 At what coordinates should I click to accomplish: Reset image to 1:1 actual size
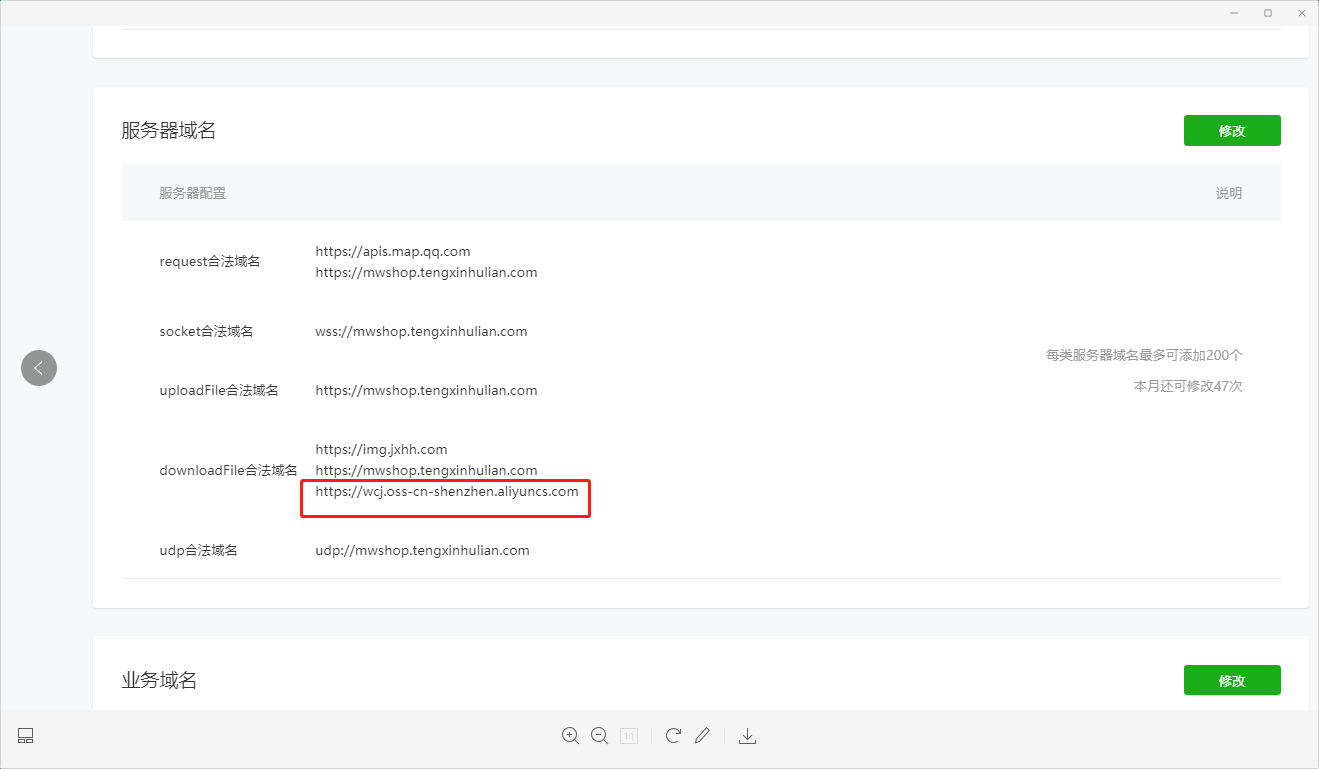point(629,736)
